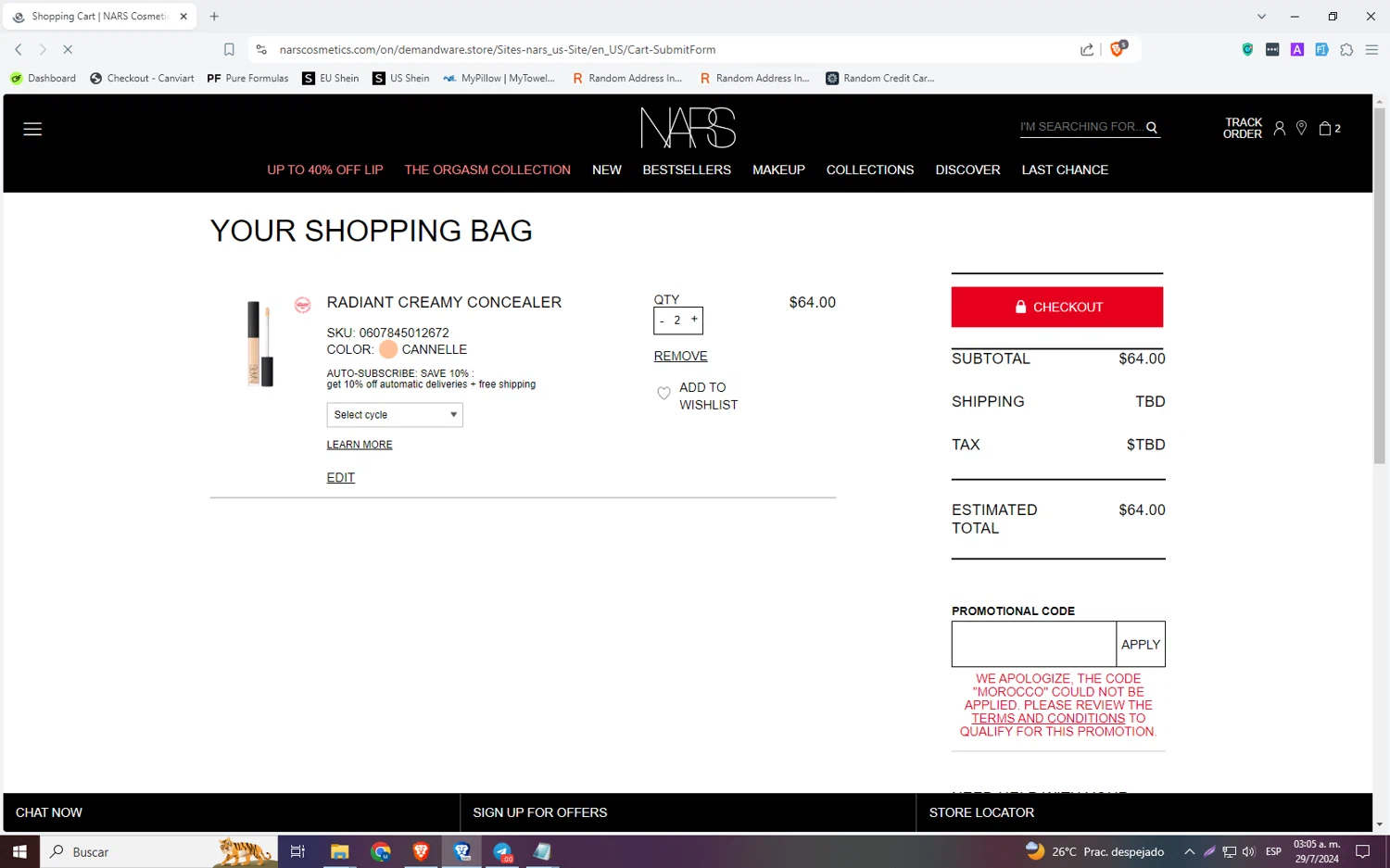Open the Select cycle dropdown
This screenshot has width=1390, height=868.
[x=395, y=415]
